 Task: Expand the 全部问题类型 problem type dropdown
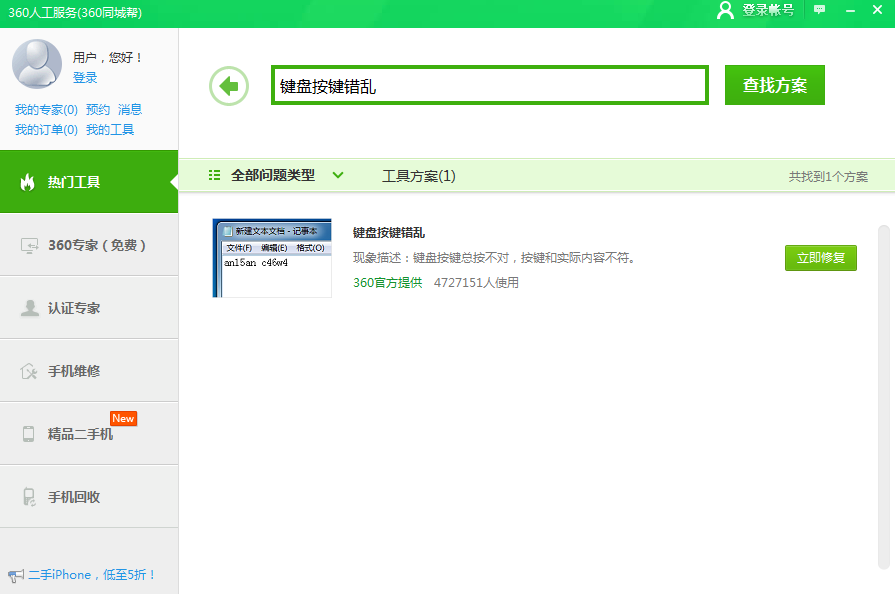[x=288, y=174]
